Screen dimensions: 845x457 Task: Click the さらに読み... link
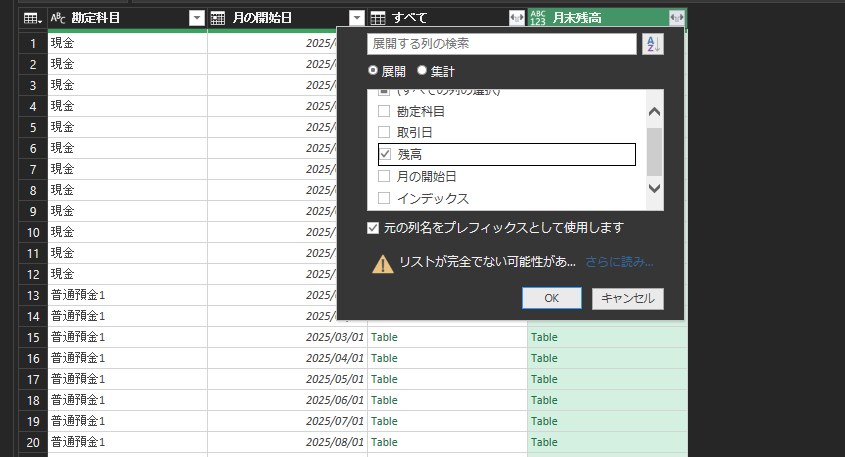click(620, 262)
